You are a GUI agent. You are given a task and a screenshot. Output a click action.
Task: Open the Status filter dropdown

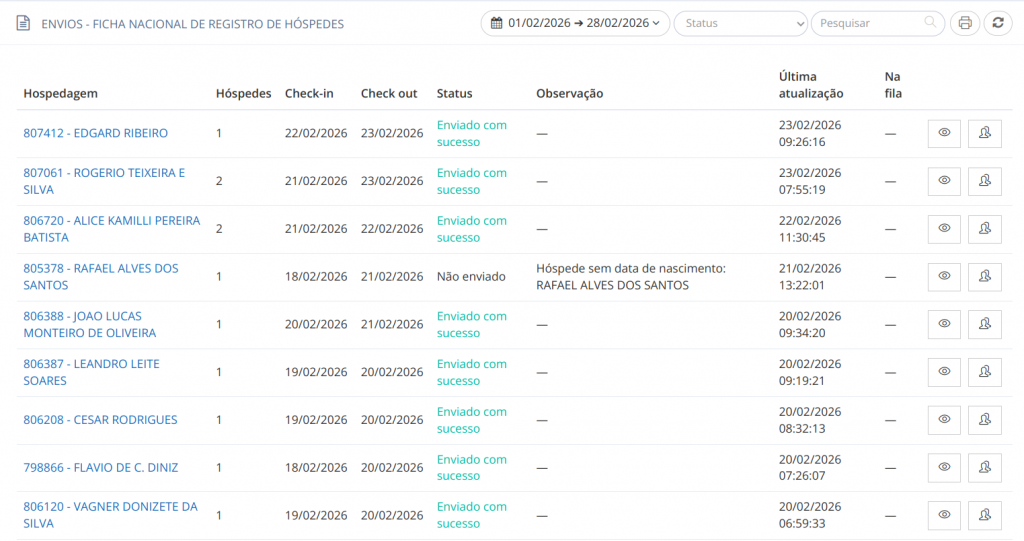pos(740,23)
